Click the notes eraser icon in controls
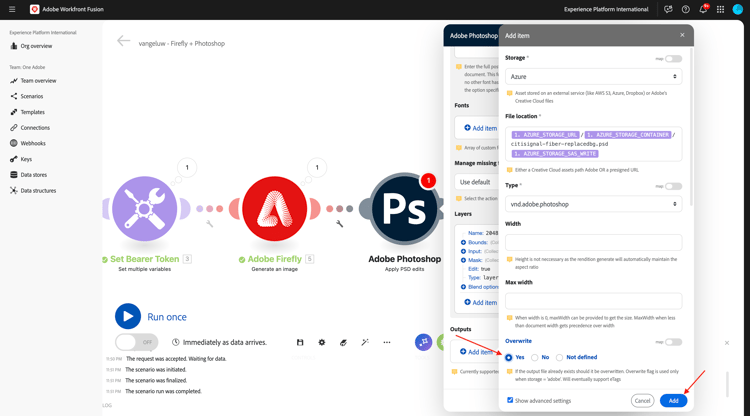 (x=343, y=342)
